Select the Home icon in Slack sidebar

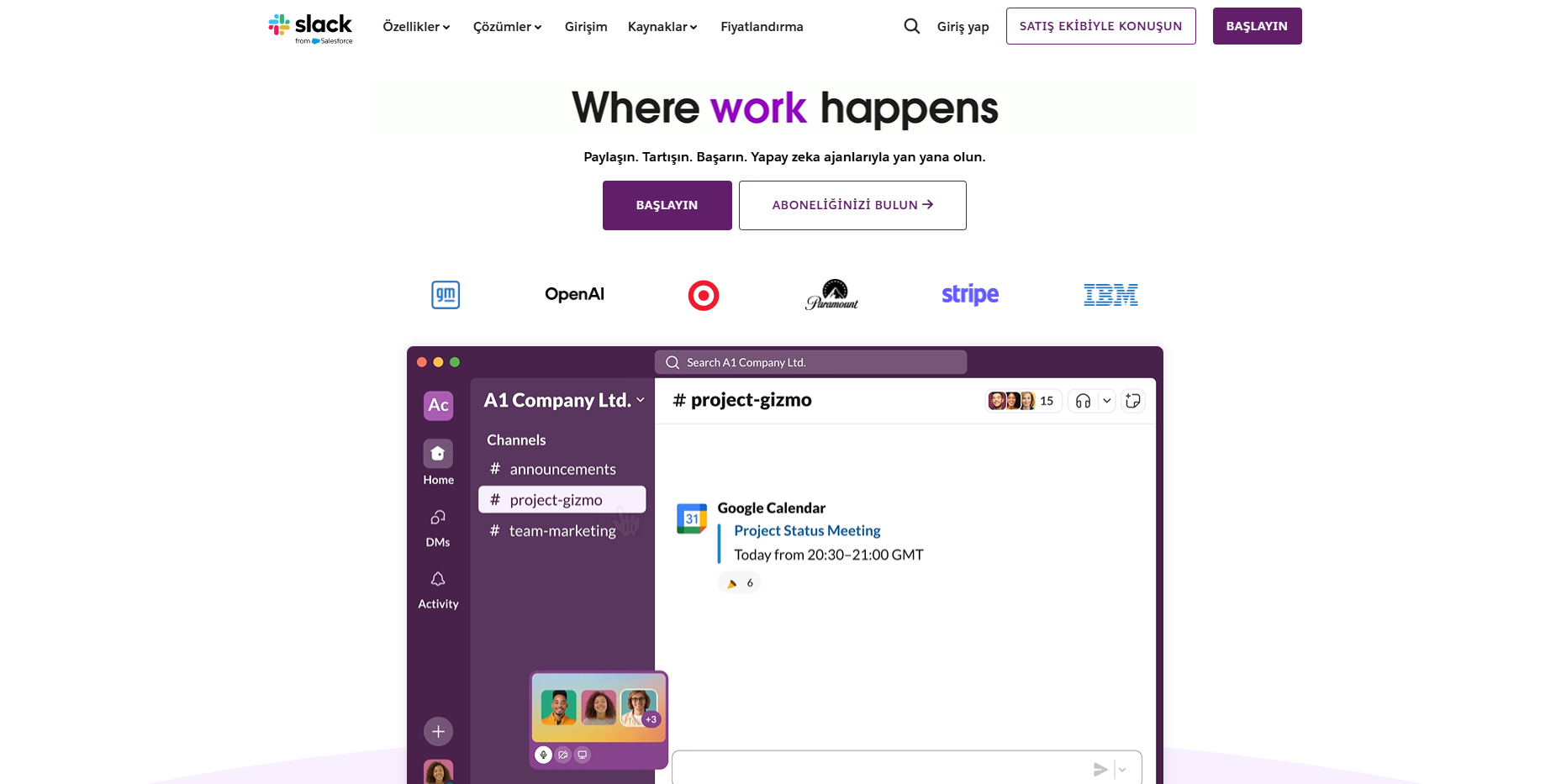tap(438, 454)
